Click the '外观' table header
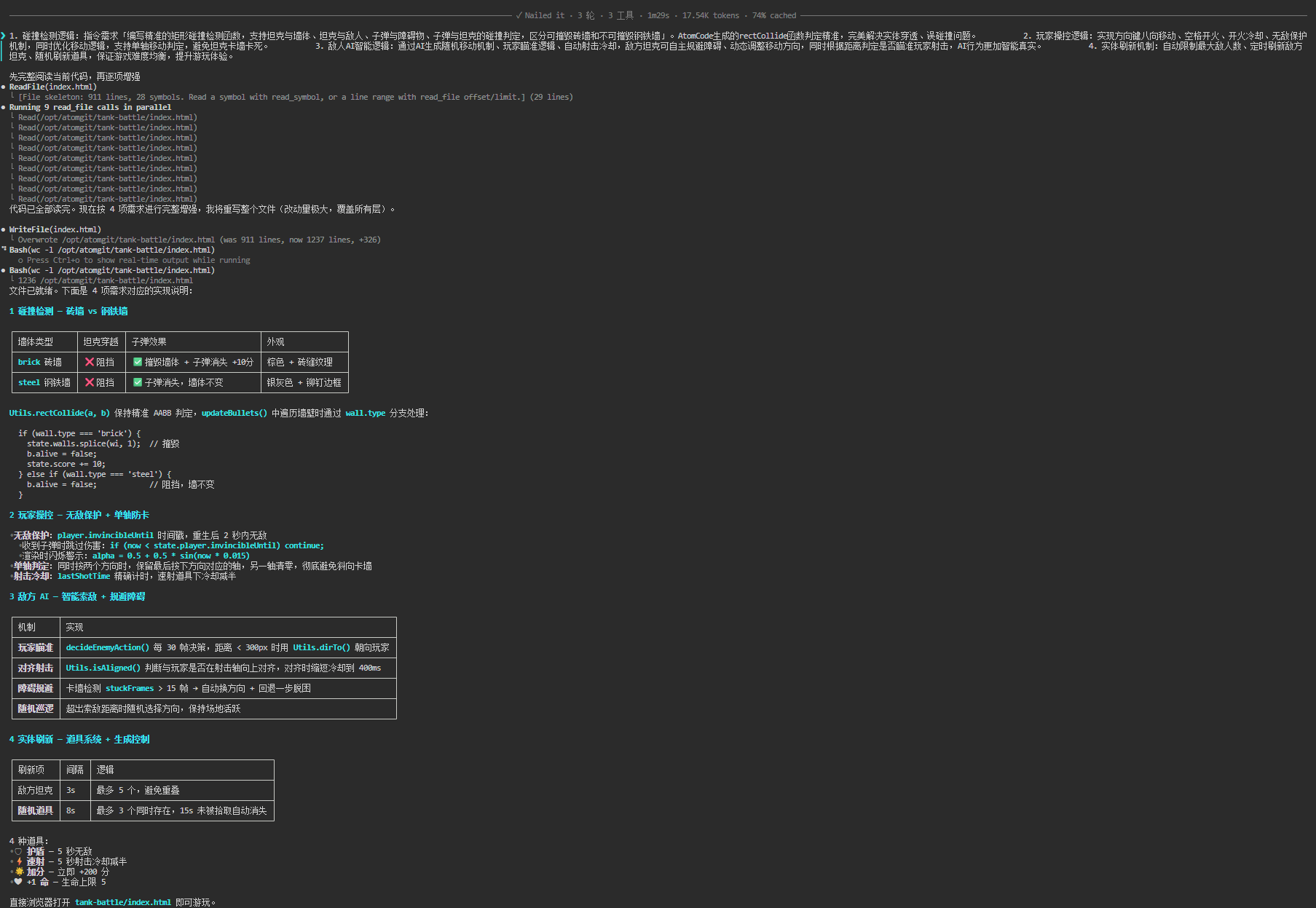1316x908 pixels. tap(275, 342)
